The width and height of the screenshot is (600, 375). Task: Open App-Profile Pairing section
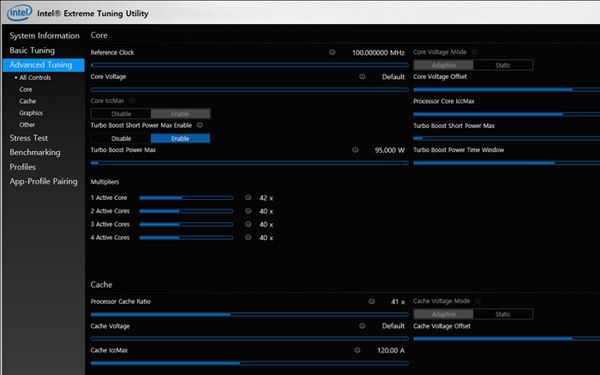click(43, 181)
